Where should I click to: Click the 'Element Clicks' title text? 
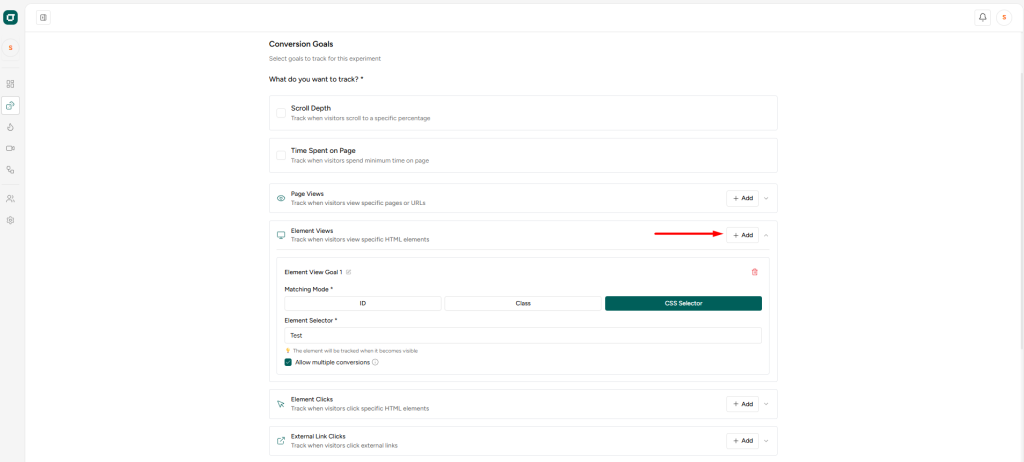312,399
